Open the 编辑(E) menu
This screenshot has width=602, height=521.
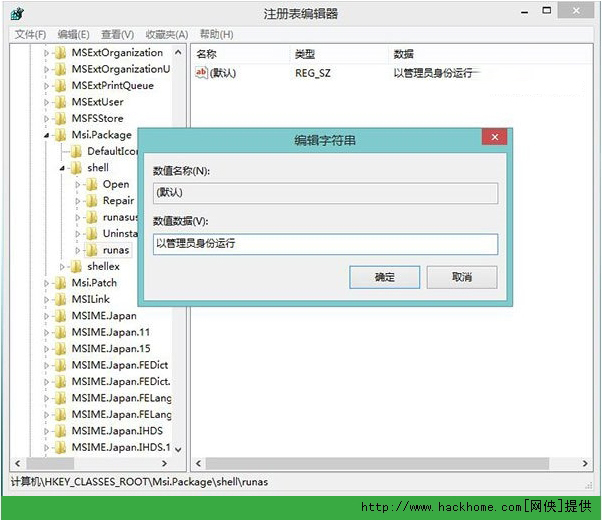pos(73,35)
